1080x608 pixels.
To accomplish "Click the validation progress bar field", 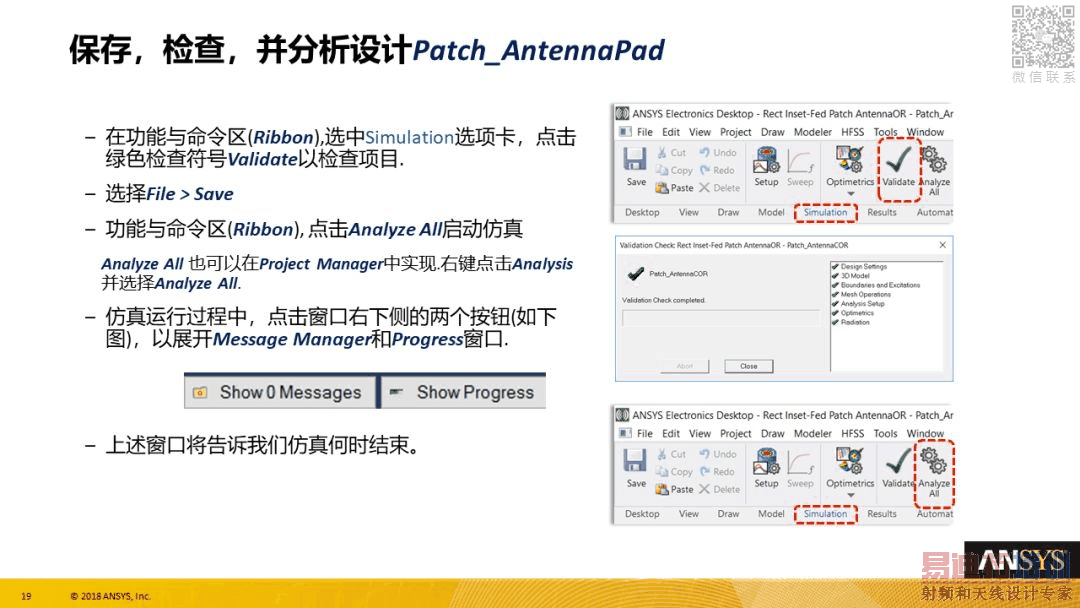I will point(720,318).
